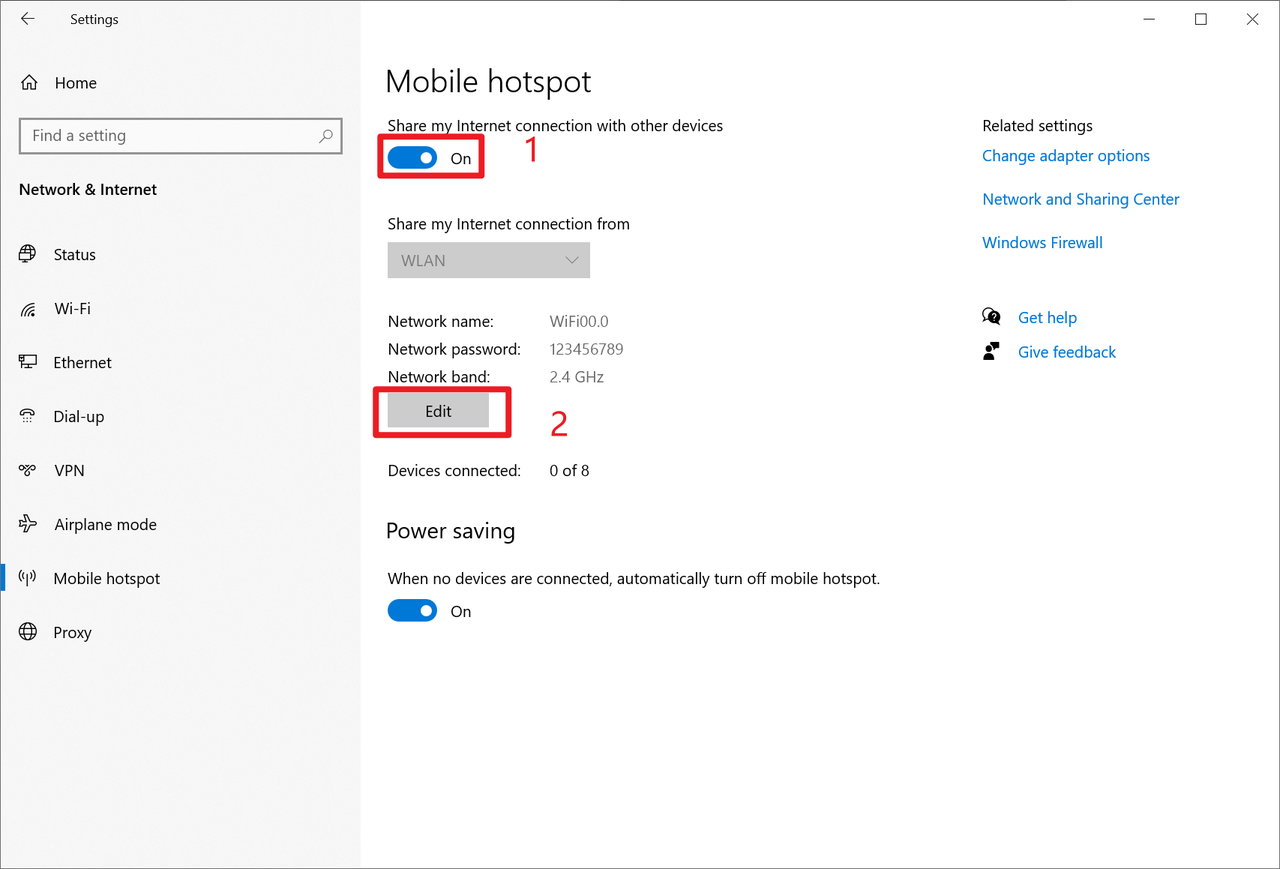Click the back arrow in Settings
Screen dimensions: 1280x869
tap(28, 19)
